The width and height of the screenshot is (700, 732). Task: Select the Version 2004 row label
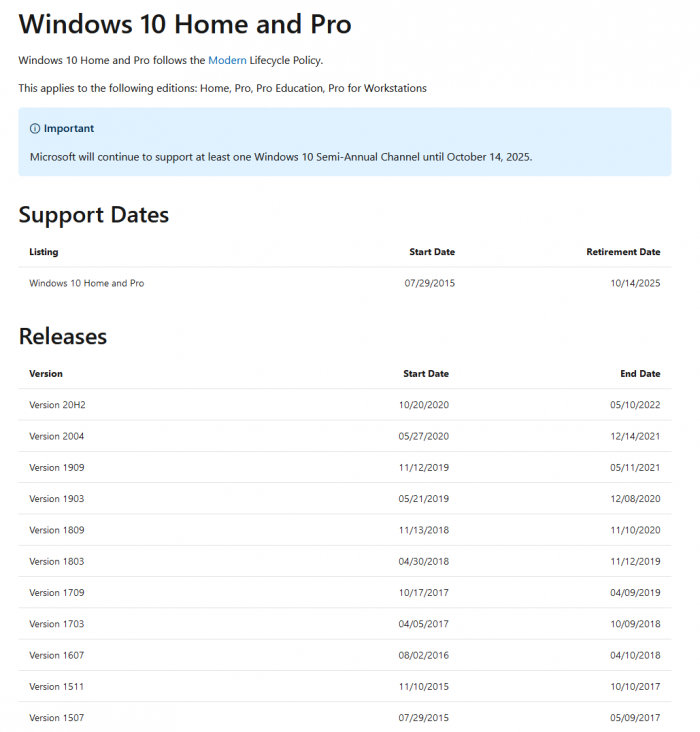tap(64, 437)
